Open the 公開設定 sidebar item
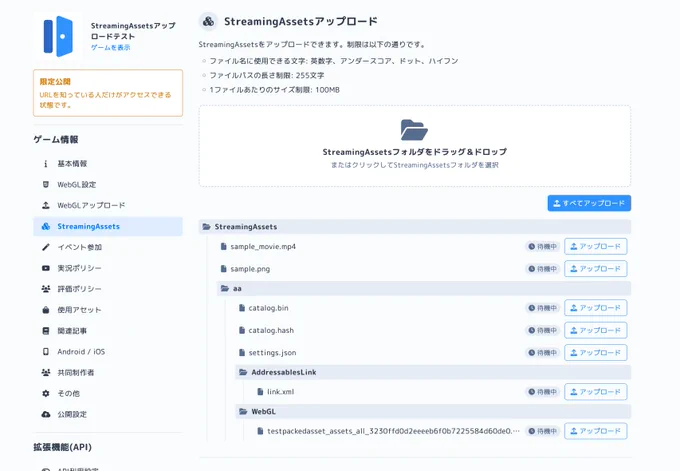This screenshot has width=680, height=471. coord(108,414)
